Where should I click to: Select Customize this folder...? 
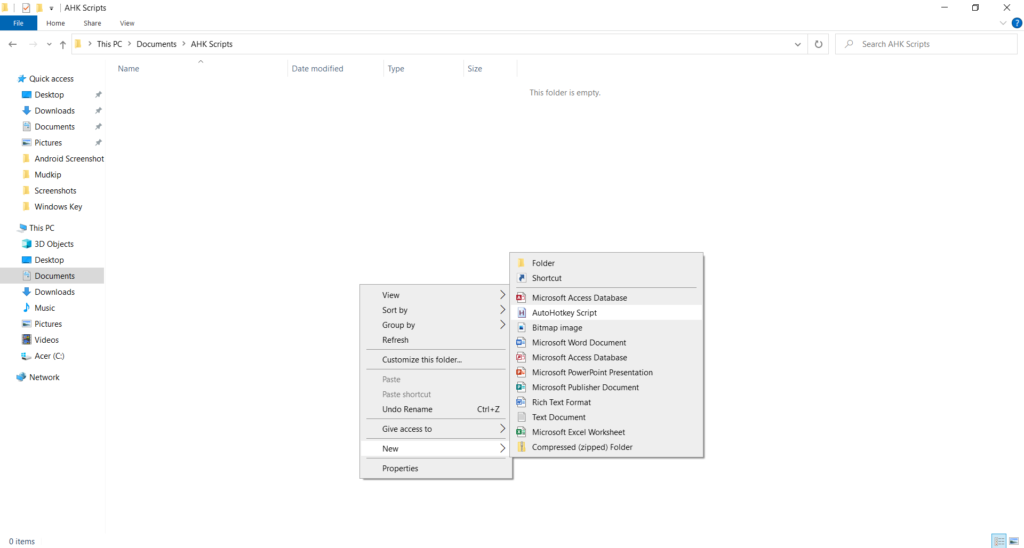(436, 360)
